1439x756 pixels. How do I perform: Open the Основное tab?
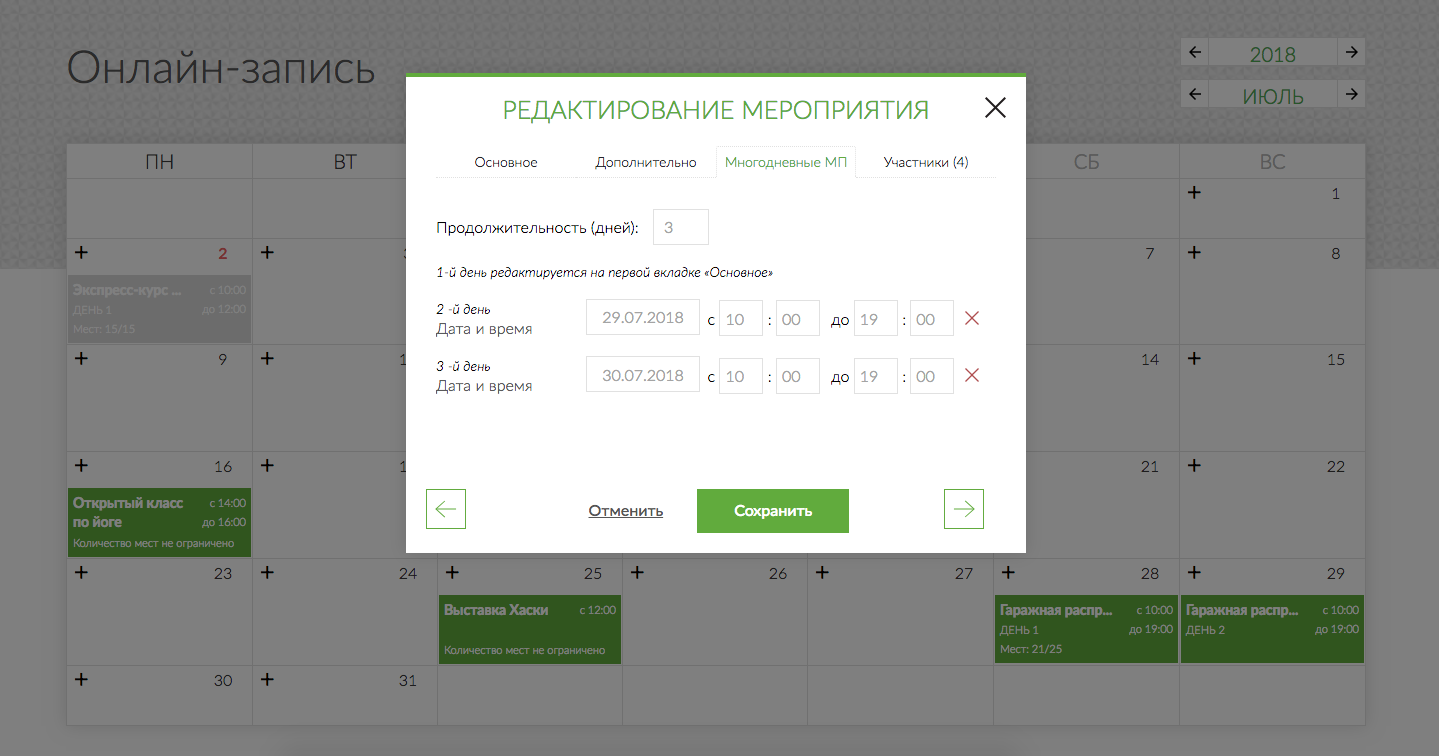(x=506, y=162)
